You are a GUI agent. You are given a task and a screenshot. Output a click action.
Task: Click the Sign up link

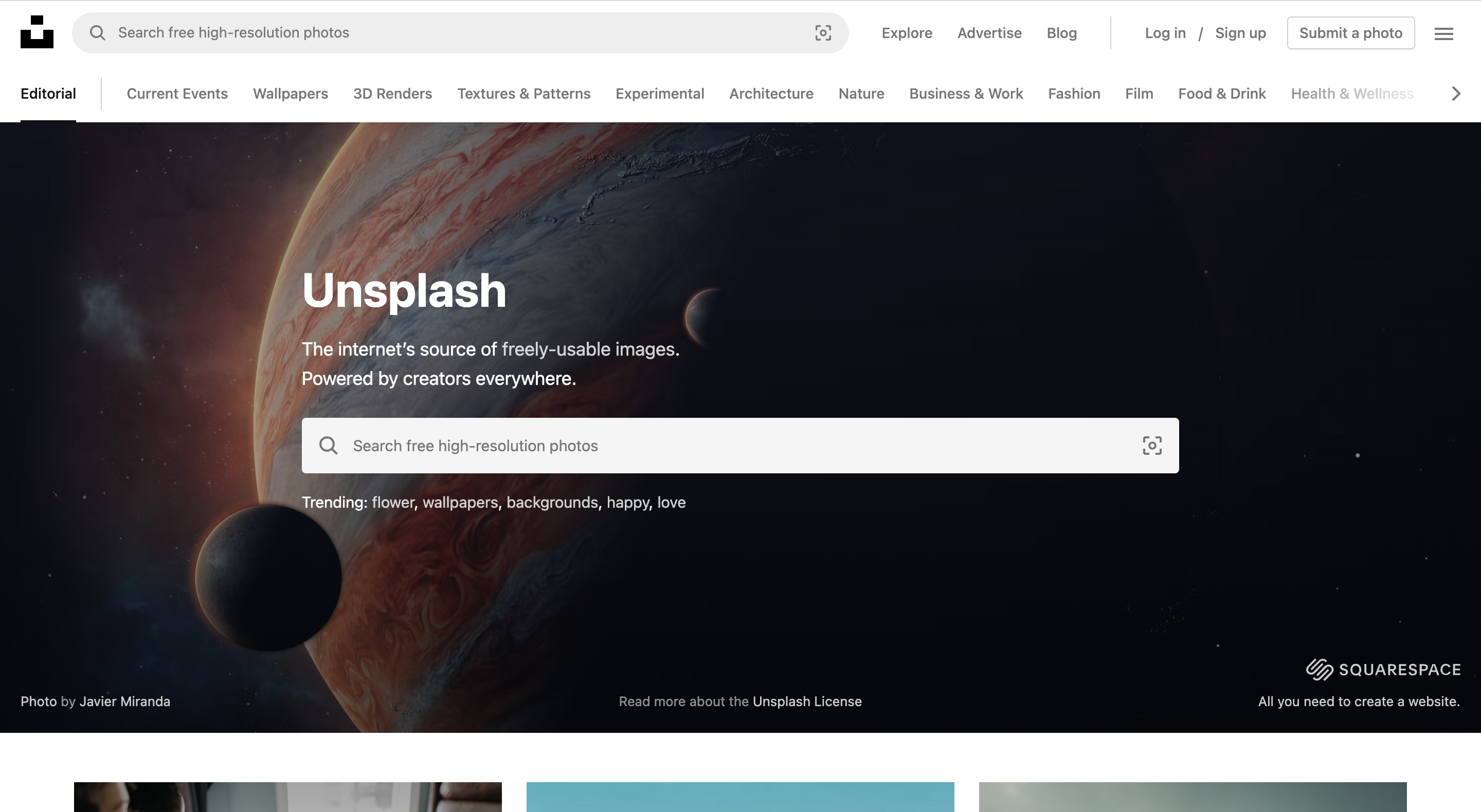point(1240,32)
